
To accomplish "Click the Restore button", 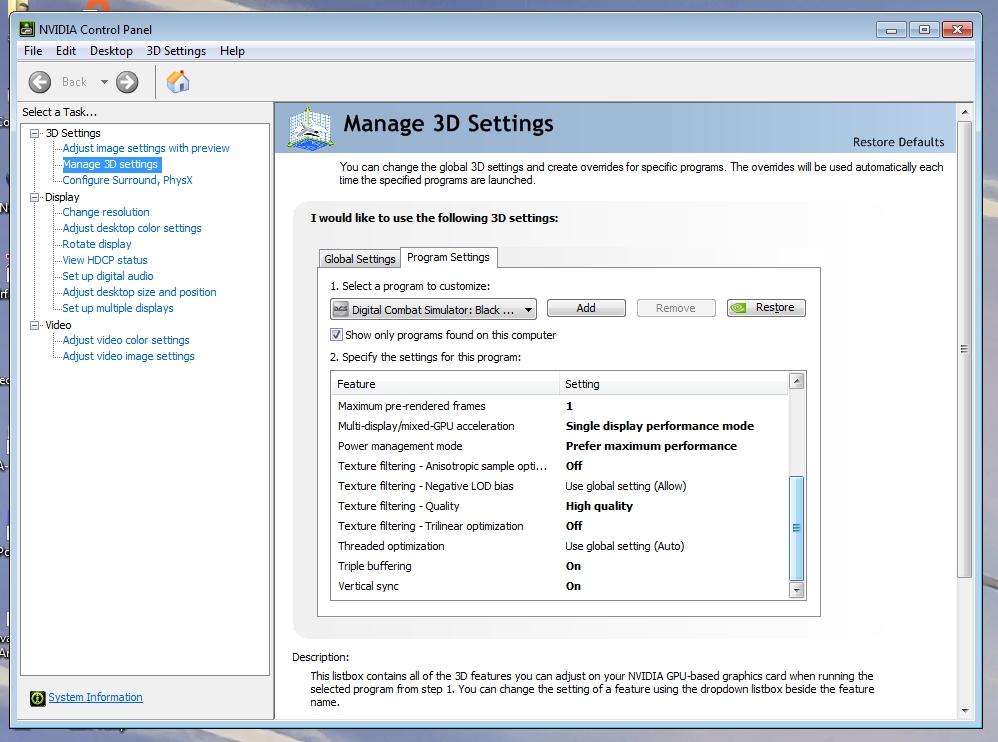I will click(766, 308).
